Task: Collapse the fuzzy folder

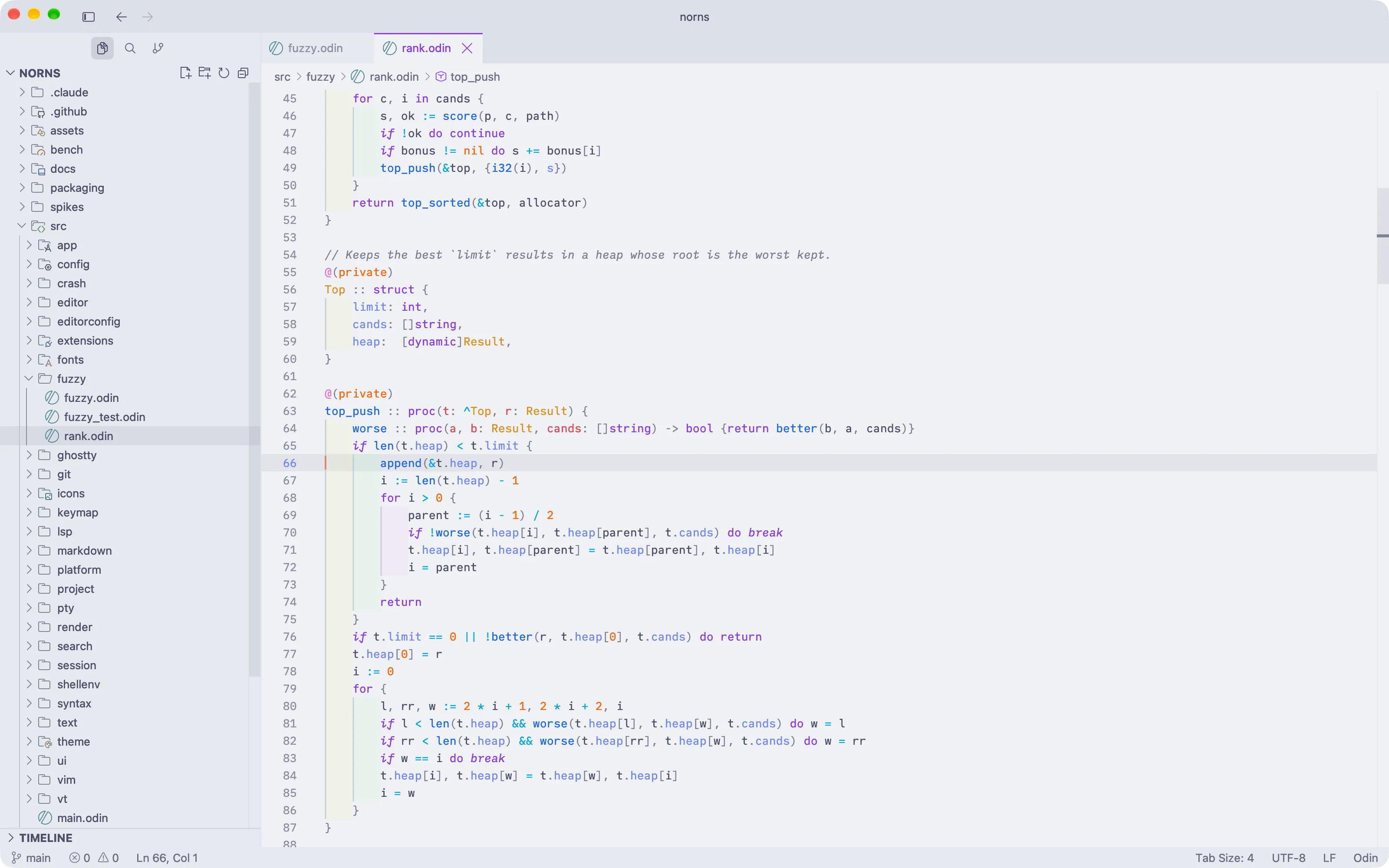Action: pyautogui.click(x=29, y=379)
